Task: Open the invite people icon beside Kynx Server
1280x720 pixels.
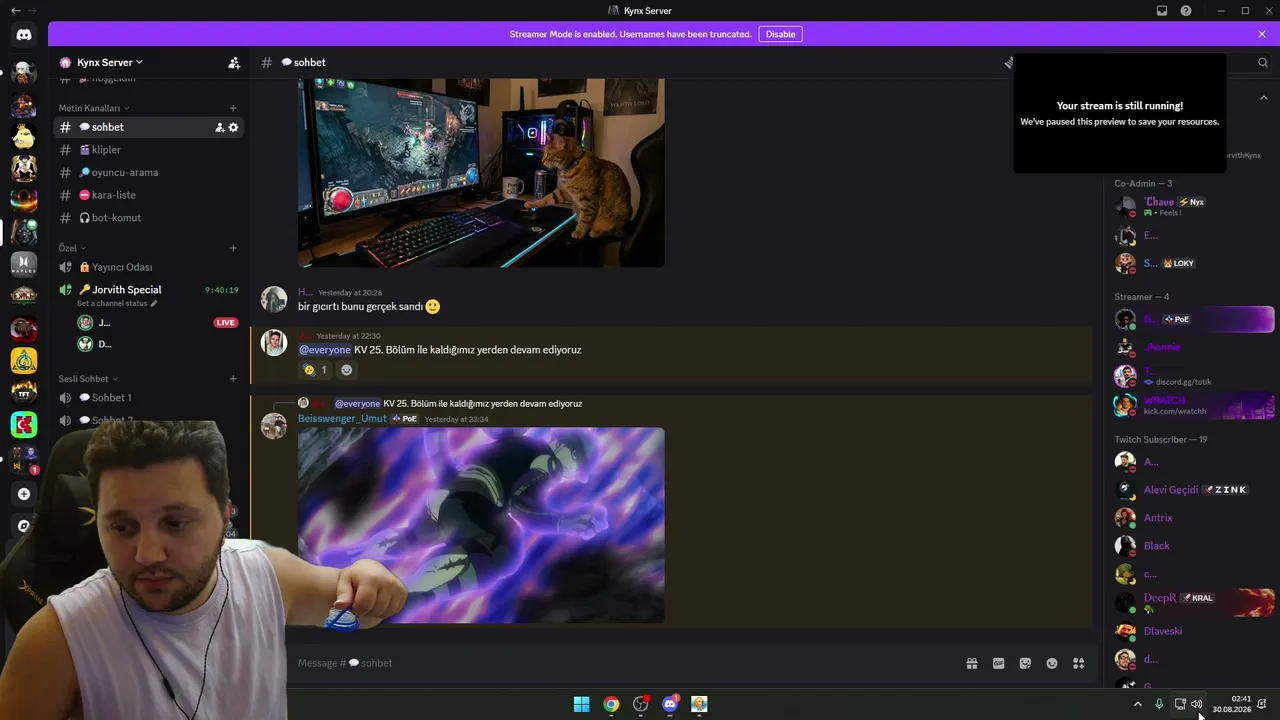Action: coord(234,62)
